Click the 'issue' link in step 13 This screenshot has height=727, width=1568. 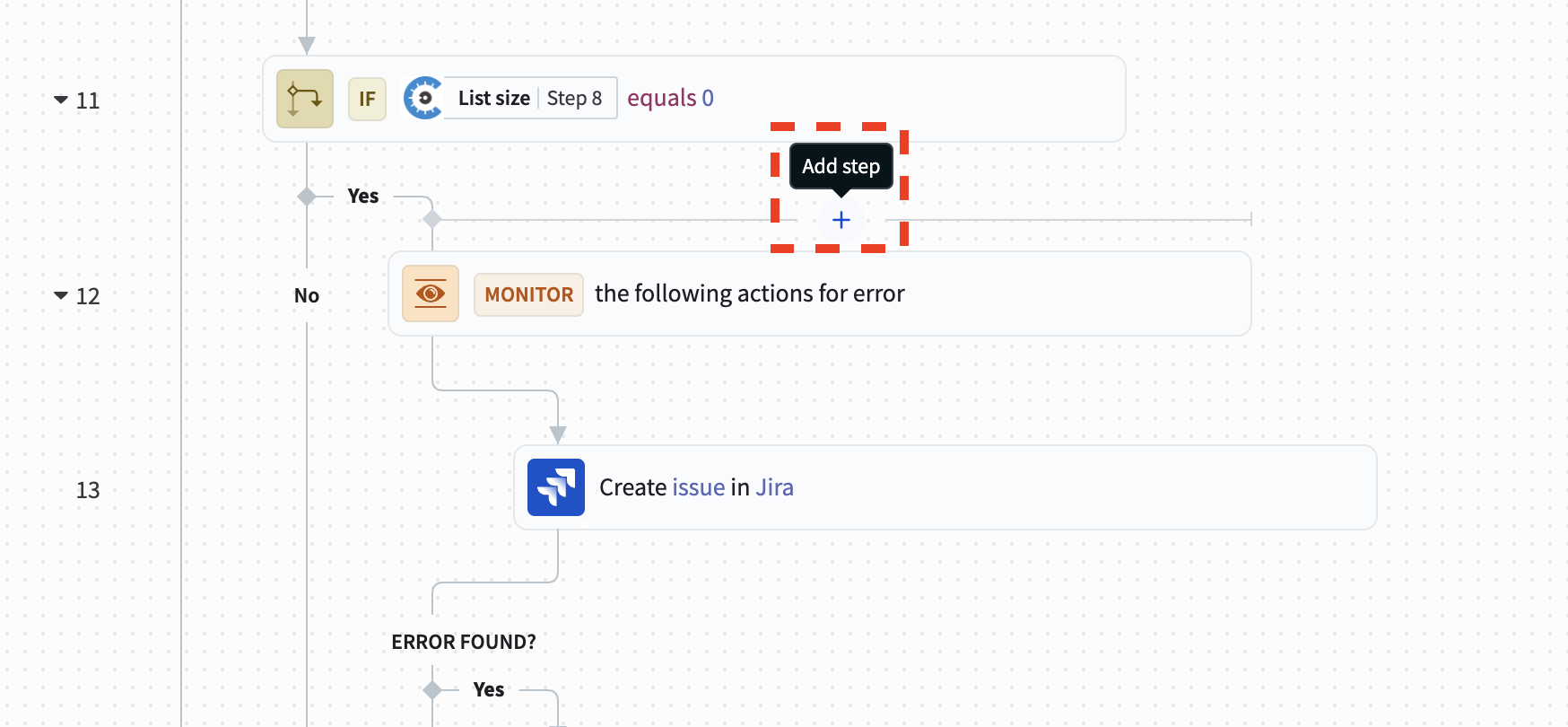point(698,487)
